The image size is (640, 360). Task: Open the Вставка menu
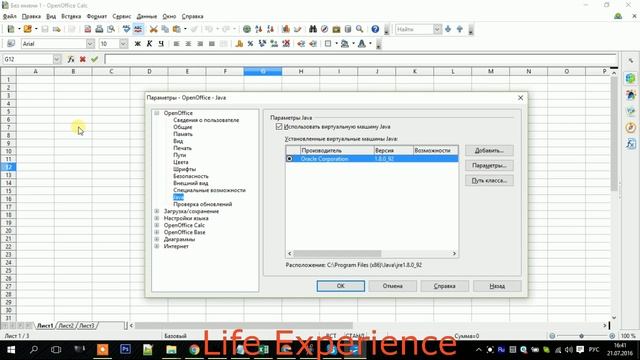point(71,16)
